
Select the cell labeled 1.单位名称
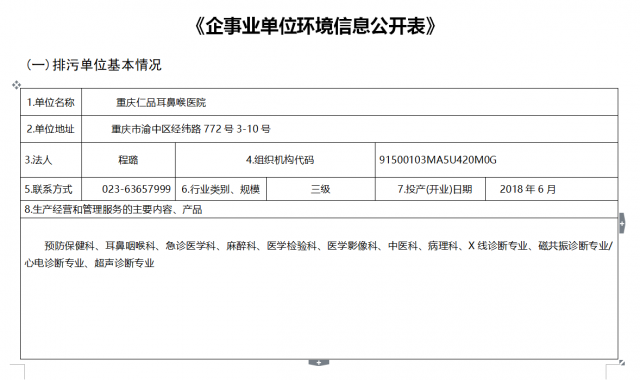(51, 102)
